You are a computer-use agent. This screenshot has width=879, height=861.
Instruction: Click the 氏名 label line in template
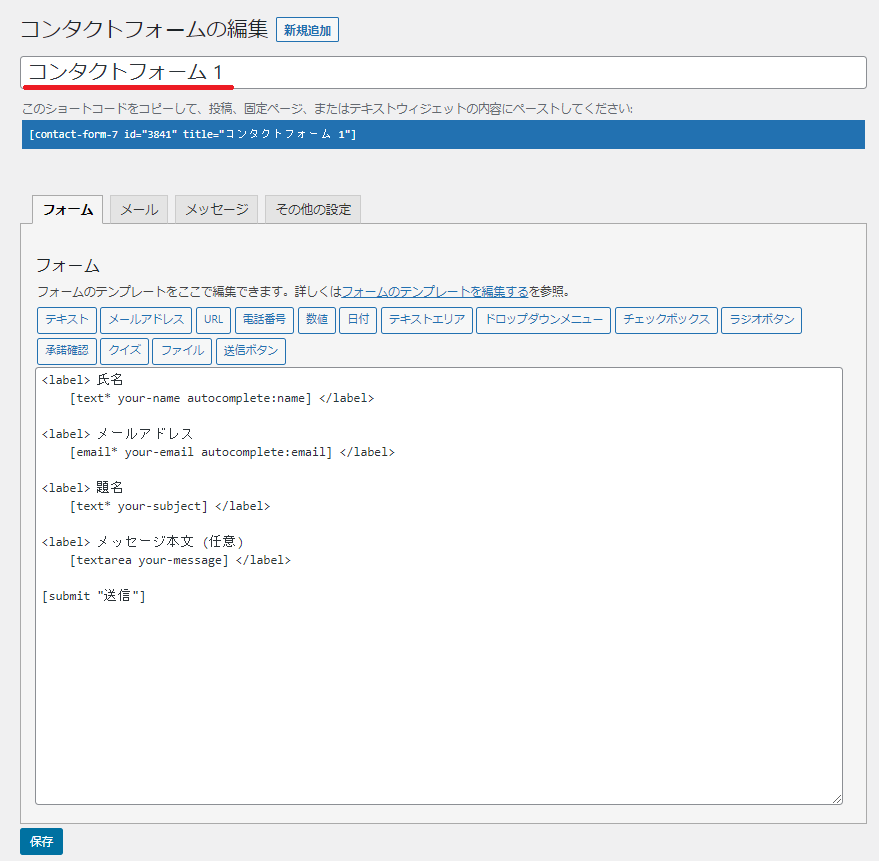point(82,380)
